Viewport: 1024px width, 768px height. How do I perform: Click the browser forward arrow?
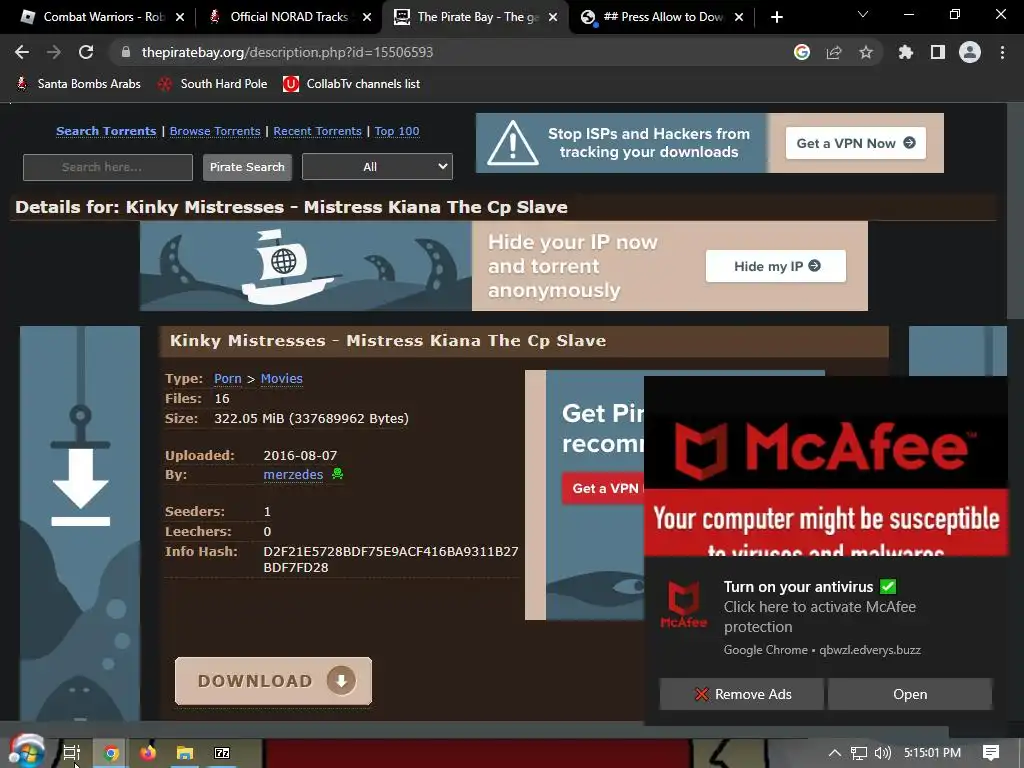coord(54,52)
